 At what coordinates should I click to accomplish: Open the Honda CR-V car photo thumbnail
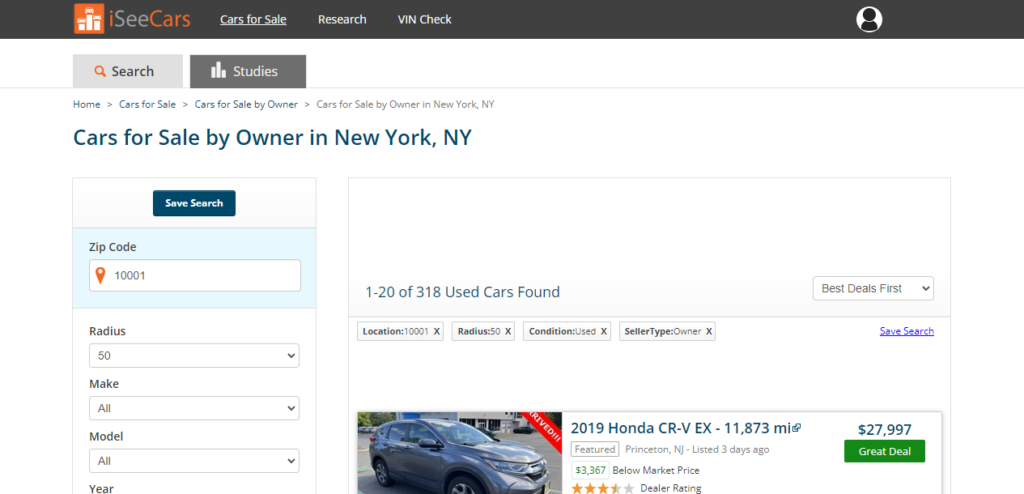(460, 453)
